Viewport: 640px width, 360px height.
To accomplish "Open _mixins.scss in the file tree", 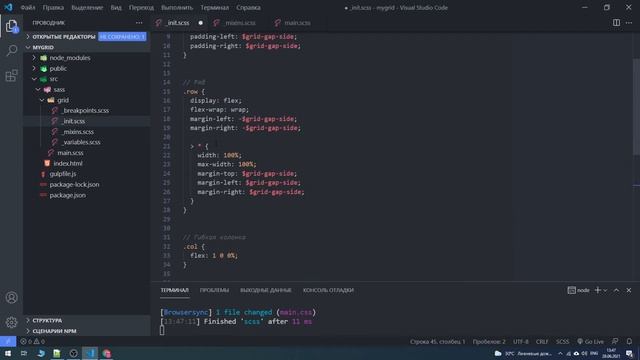I will [87, 132].
